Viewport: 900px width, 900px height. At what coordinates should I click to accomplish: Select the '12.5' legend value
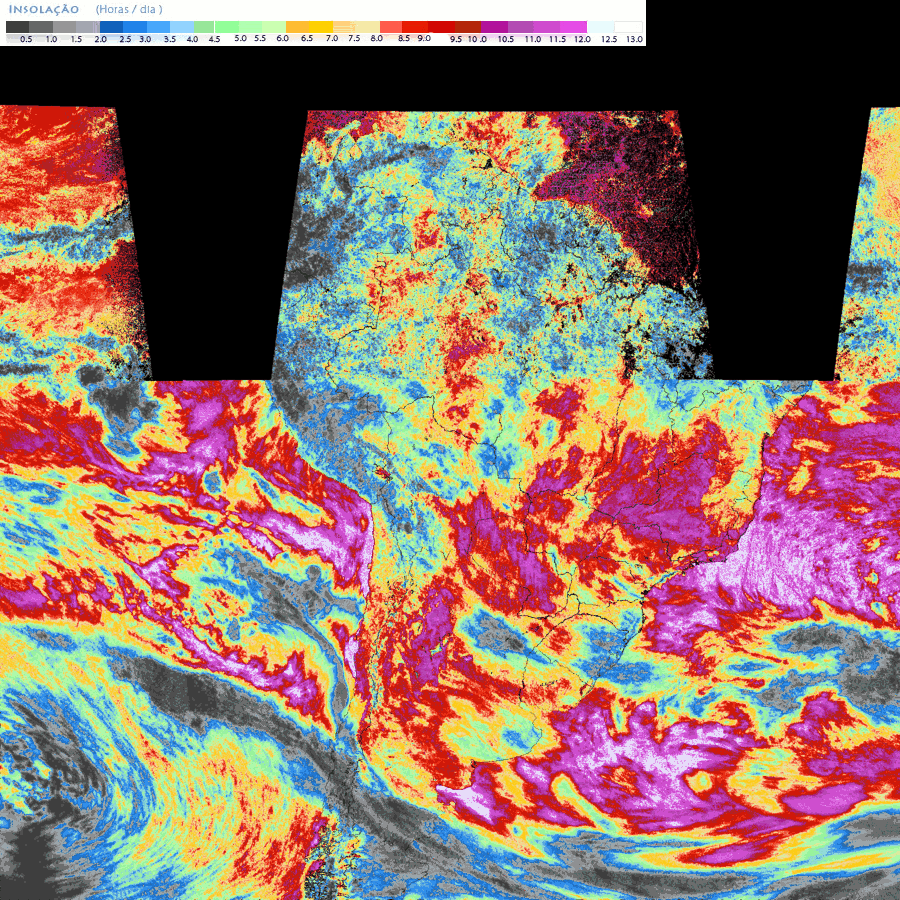[x=609, y=39]
